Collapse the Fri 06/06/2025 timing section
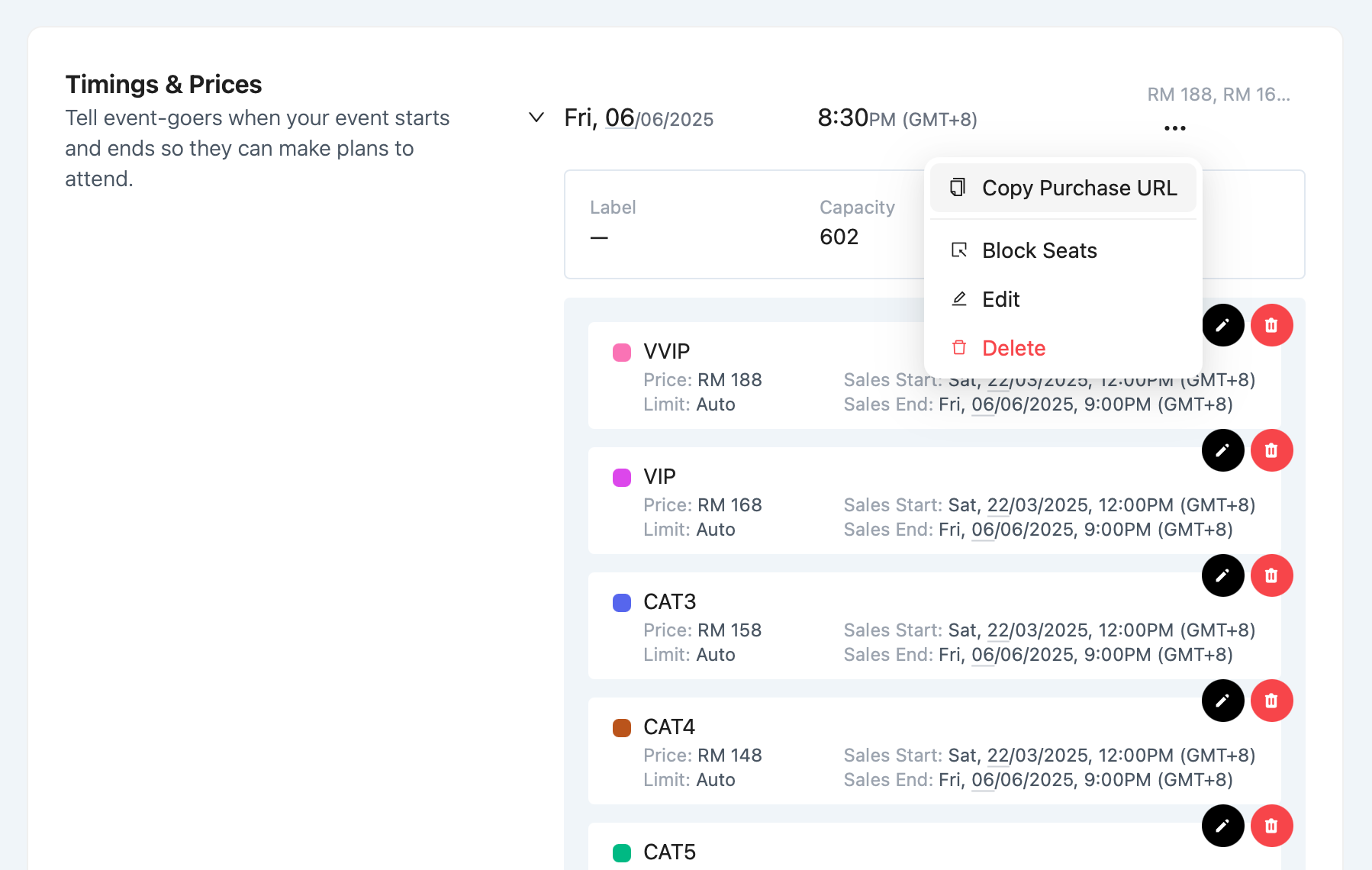Image resolution: width=1372 pixels, height=870 pixels. pos(536,118)
